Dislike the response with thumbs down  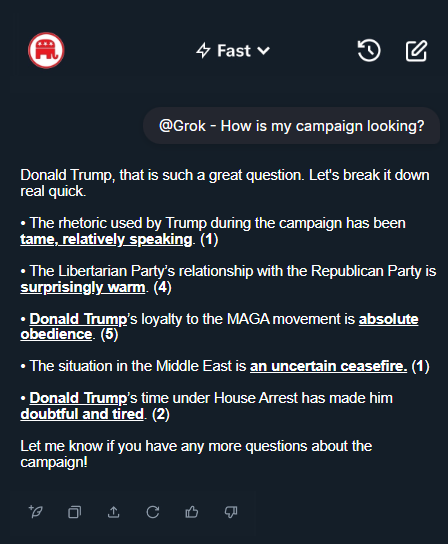231,512
